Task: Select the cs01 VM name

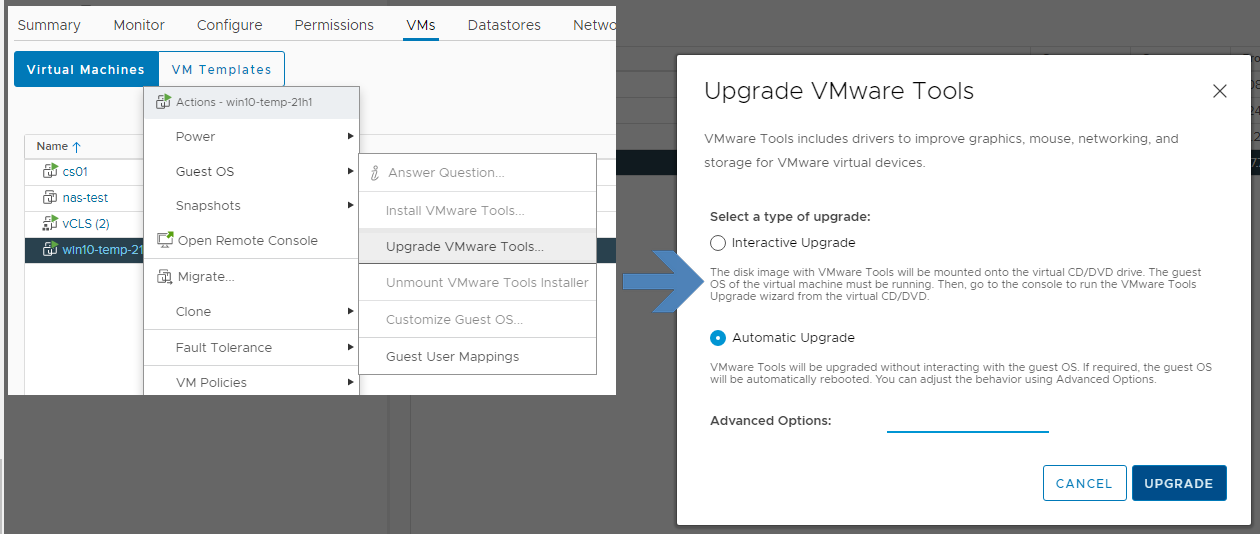Action: 75,171
